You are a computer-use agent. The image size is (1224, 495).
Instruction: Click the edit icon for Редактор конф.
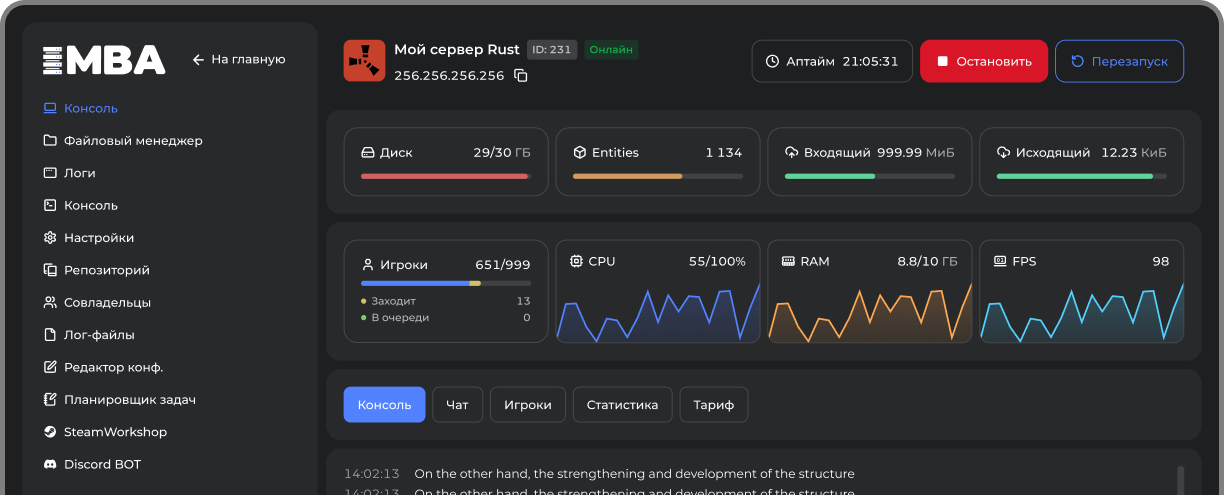pos(50,367)
